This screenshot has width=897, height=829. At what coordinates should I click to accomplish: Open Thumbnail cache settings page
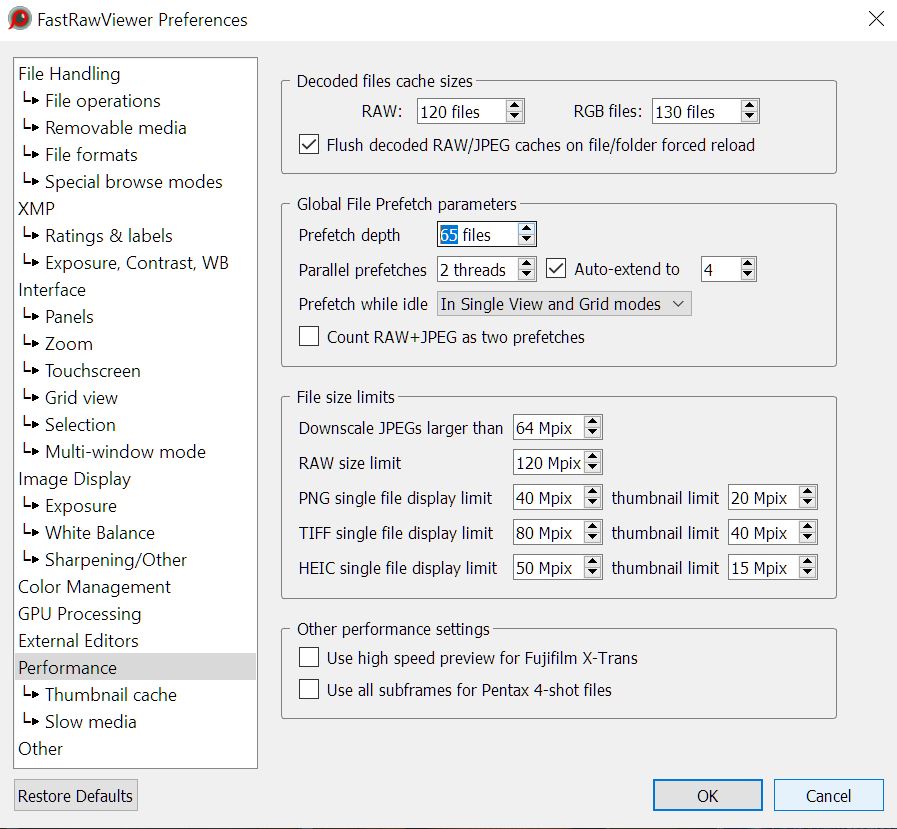(110, 695)
